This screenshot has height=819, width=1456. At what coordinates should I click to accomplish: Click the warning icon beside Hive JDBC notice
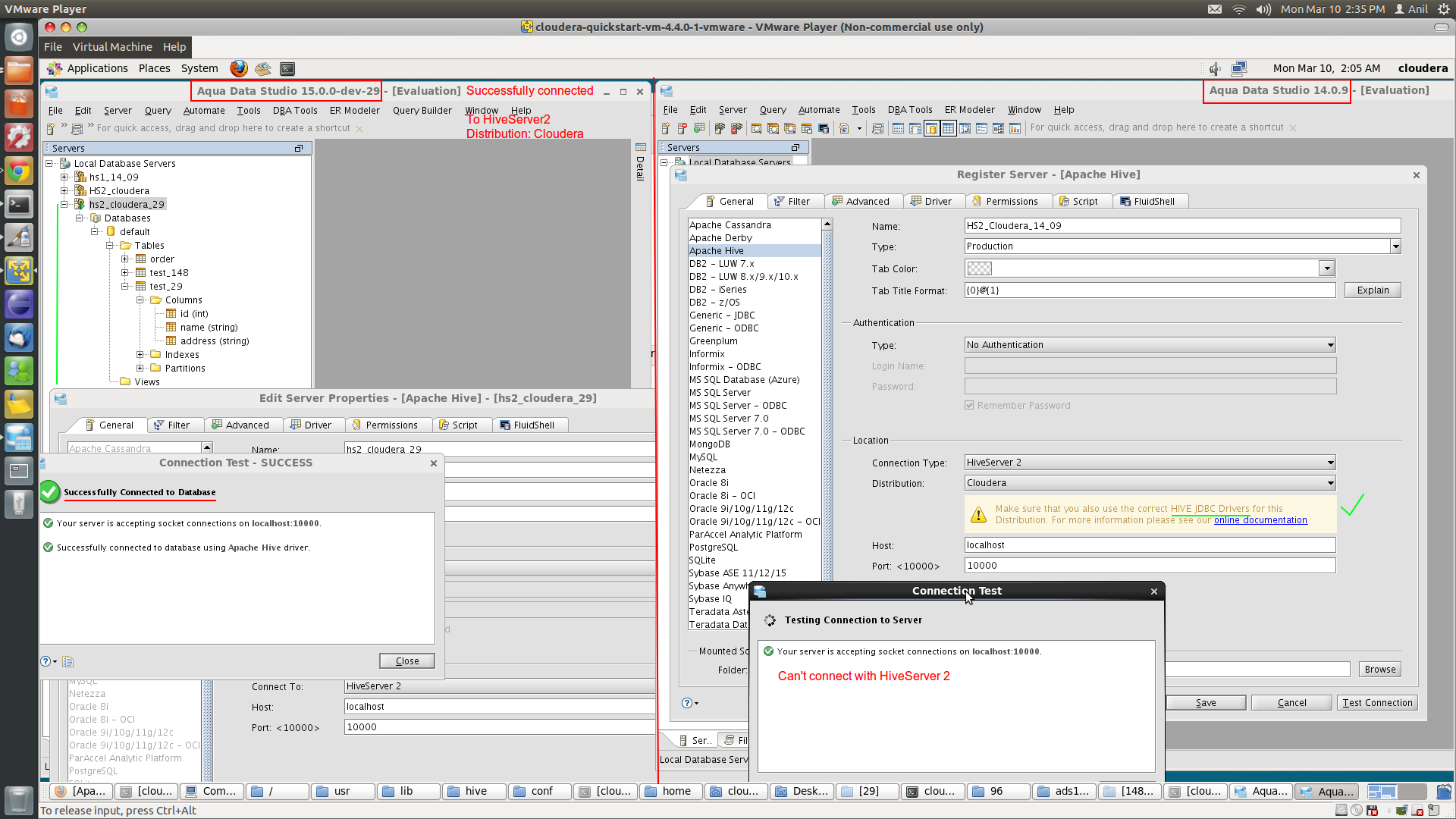pos(978,515)
